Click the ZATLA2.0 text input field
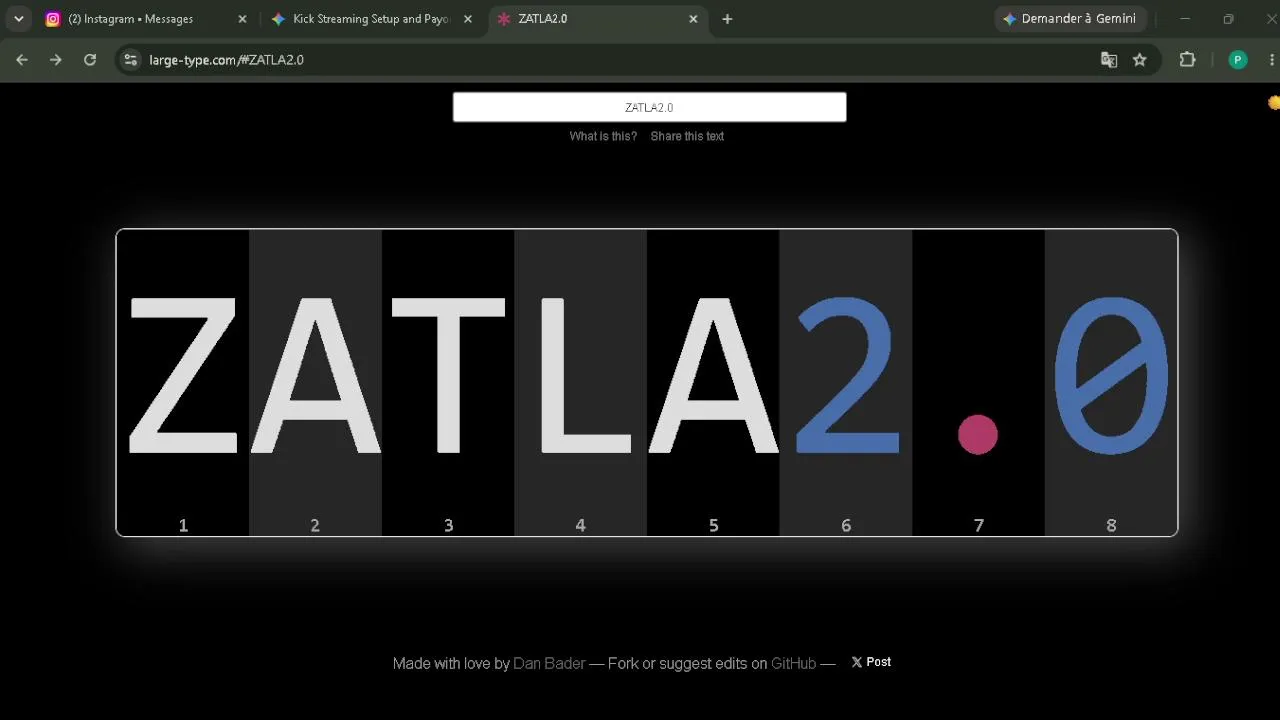Screen dimensions: 1280x720 pos(649,107)
